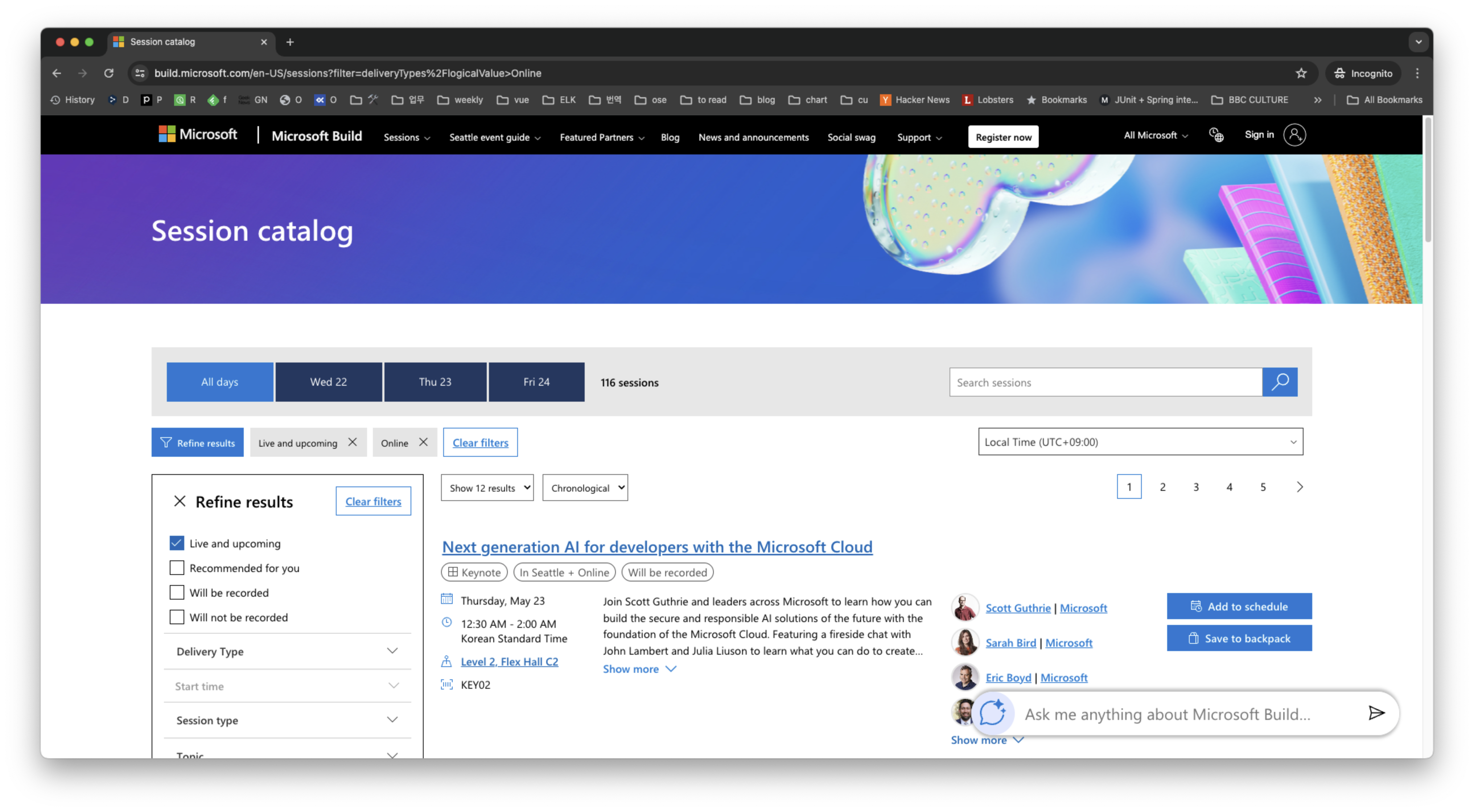Open the Lobsters bookmark

tap(988, 99)
